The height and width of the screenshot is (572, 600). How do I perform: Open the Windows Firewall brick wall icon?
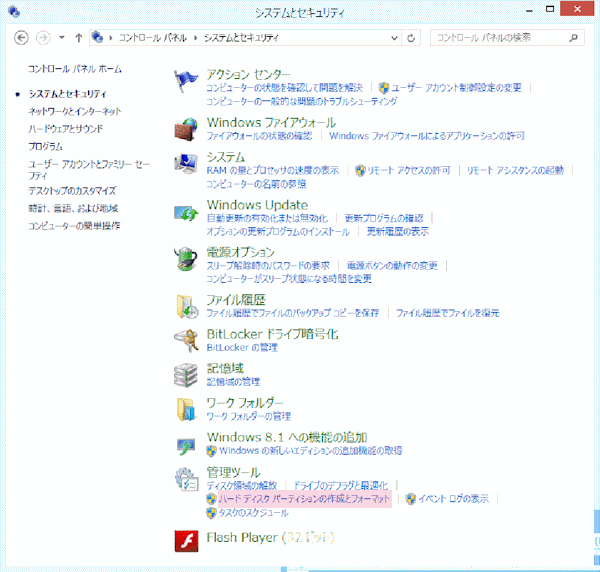pyautogui.click(x=186, y=129)
